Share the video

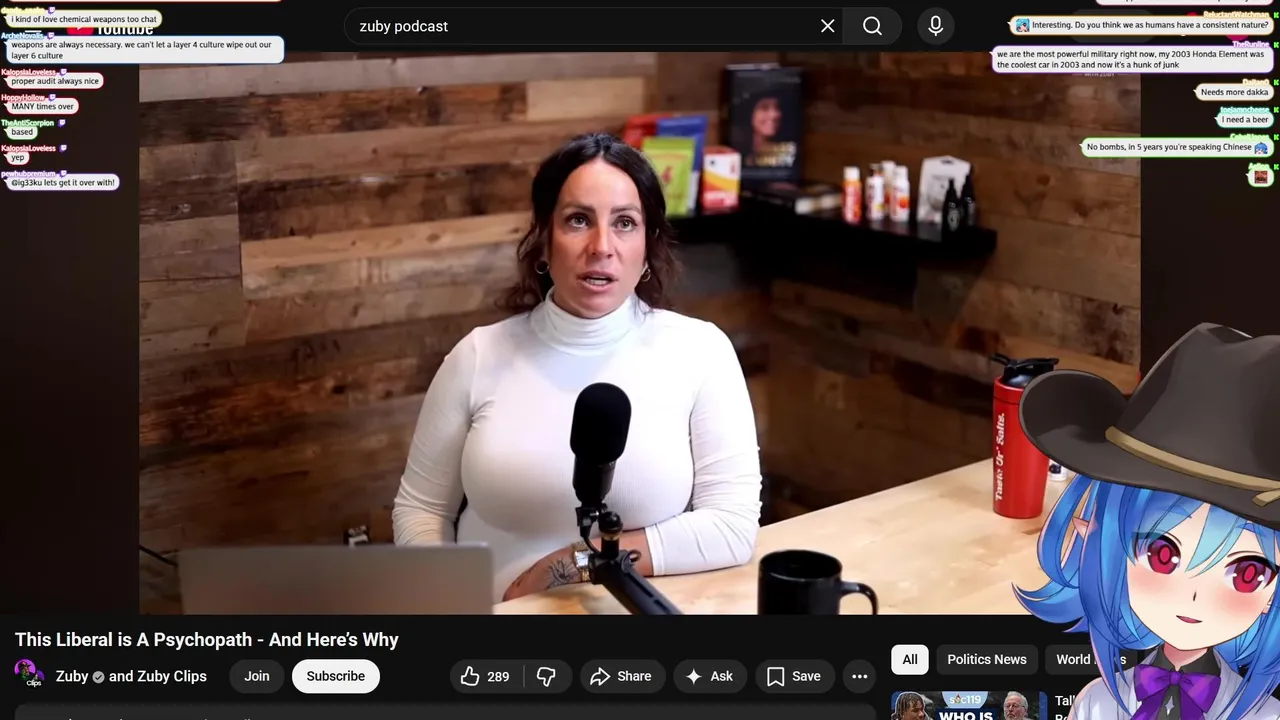coord(621,677)
